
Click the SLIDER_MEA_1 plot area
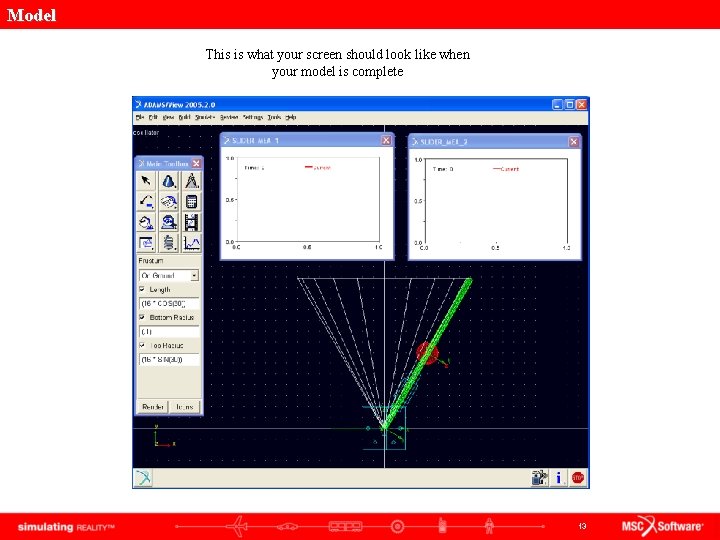pyautogui.click(x=307, y=200)
